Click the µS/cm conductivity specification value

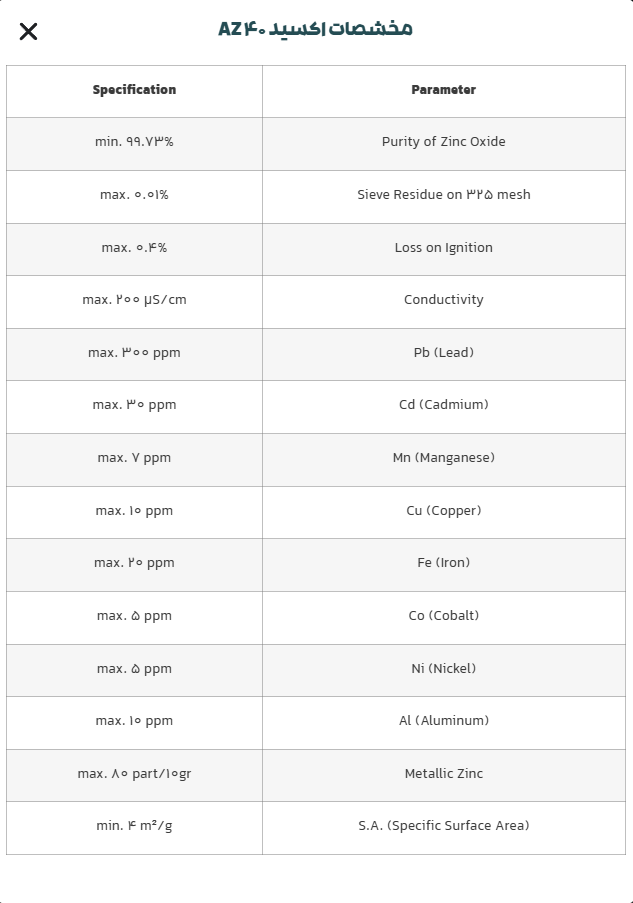134,300
